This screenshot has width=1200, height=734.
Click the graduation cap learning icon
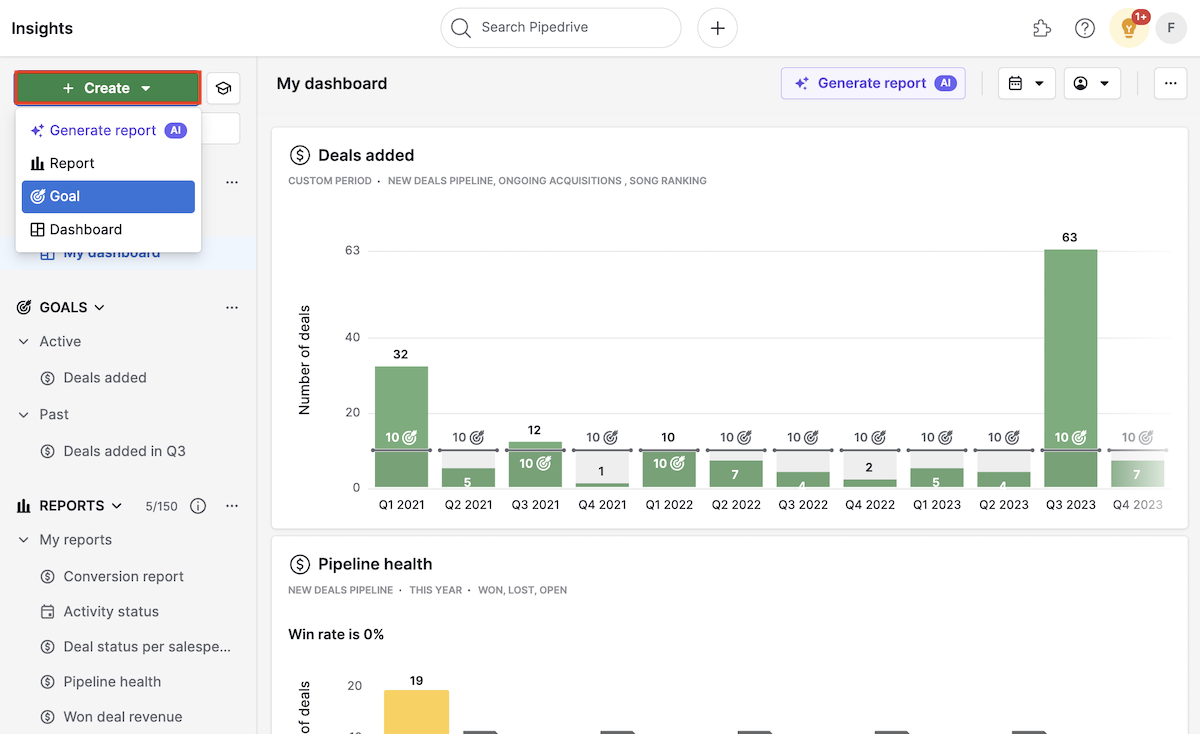pyautogui.click(x=224, y=88)
